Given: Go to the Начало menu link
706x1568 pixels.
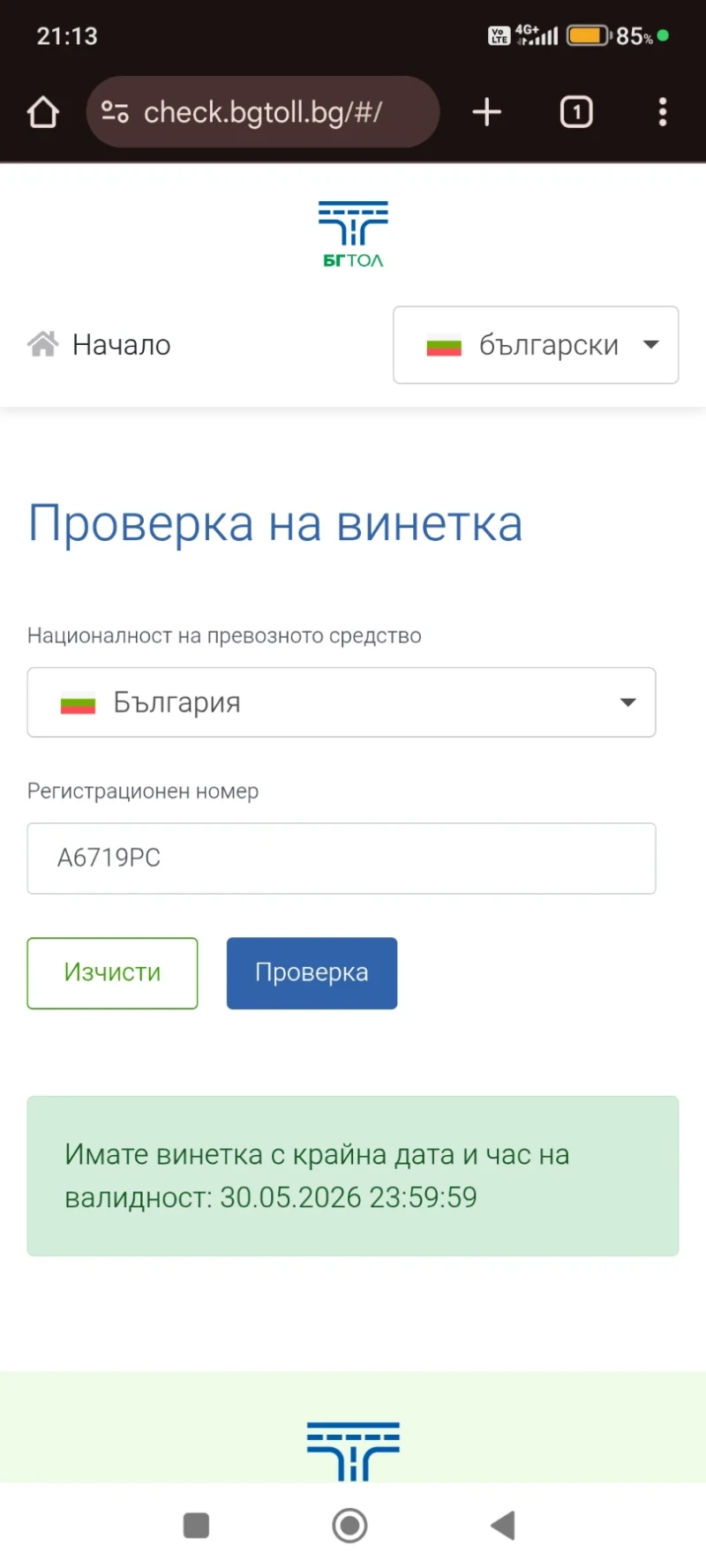Looking at the screenshot, I should [x=122, y=345].
